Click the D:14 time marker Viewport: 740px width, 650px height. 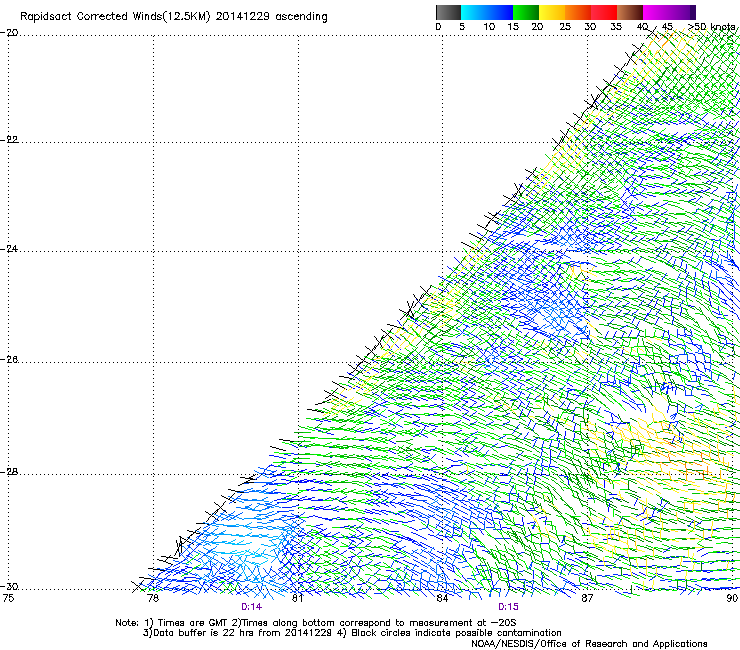tap(252, 607)
